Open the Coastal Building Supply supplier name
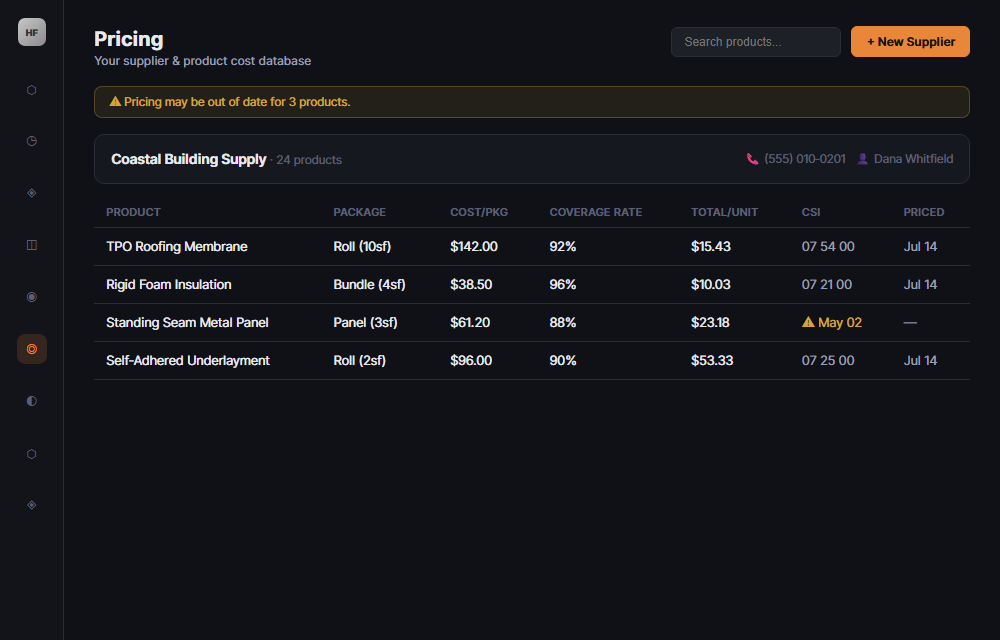Viewport: 1000px width, 640px height. [x=189, y=159]
